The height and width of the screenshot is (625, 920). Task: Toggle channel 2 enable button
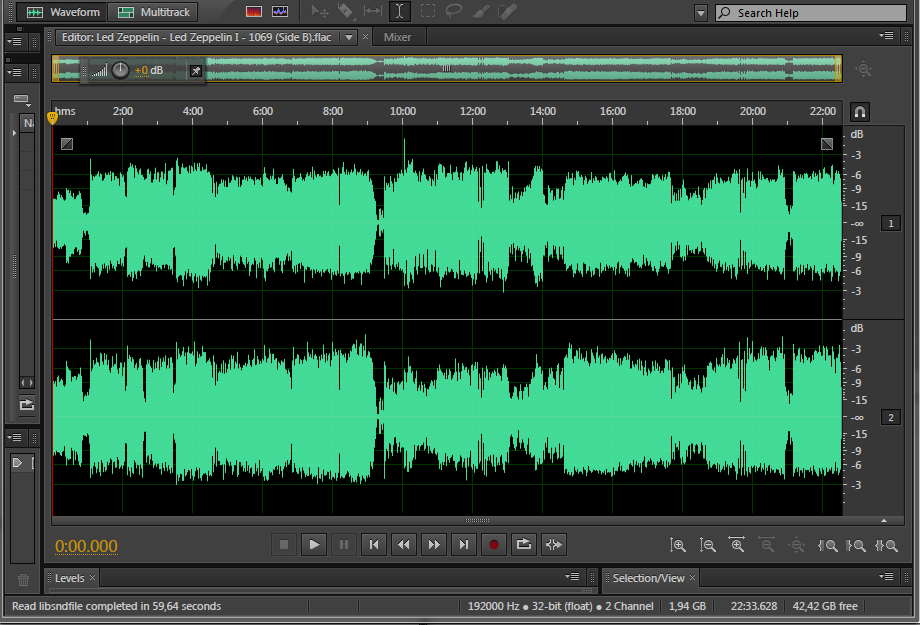(891, 417)
